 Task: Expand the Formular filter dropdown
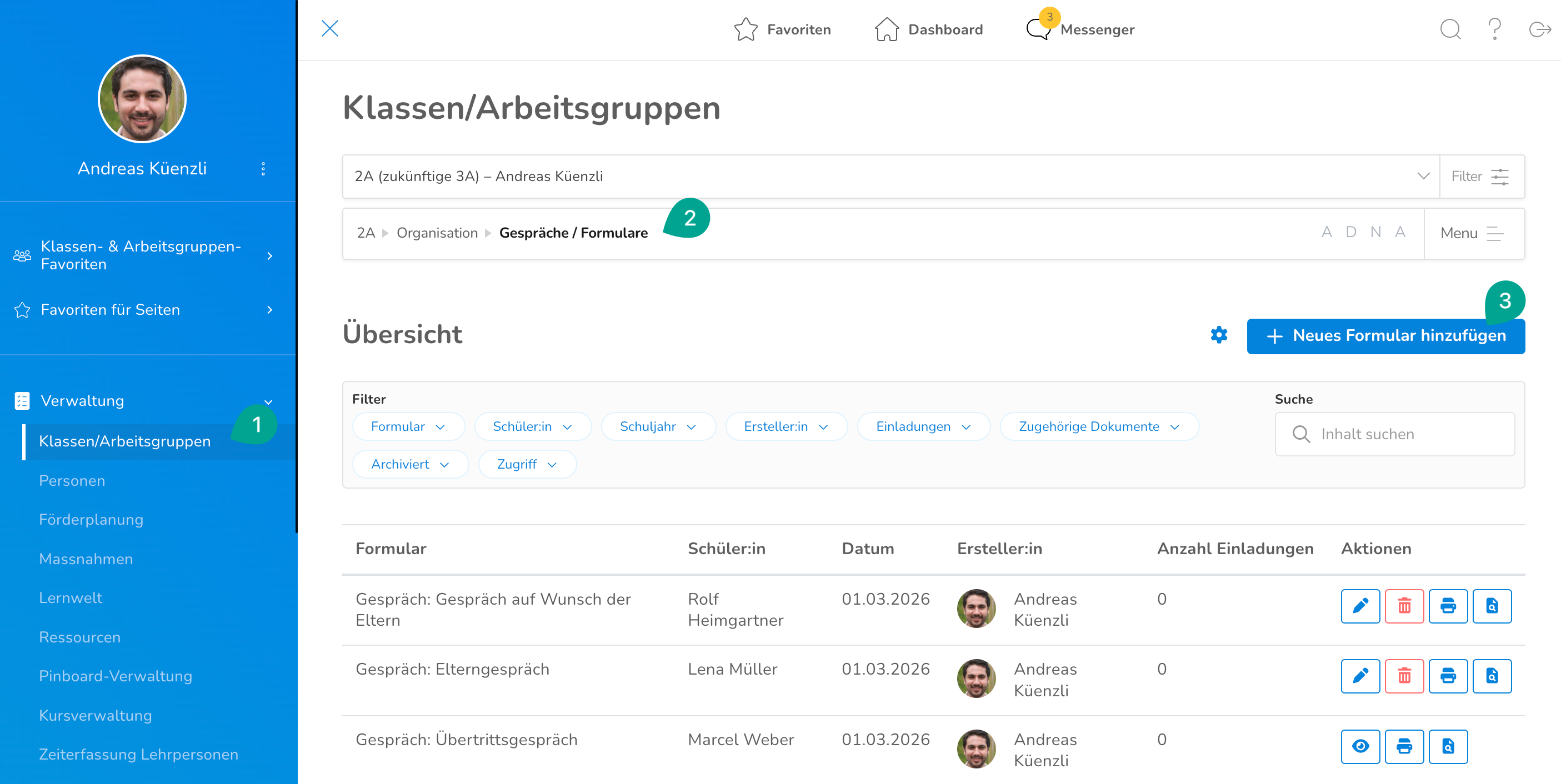[x=408, y=426]
